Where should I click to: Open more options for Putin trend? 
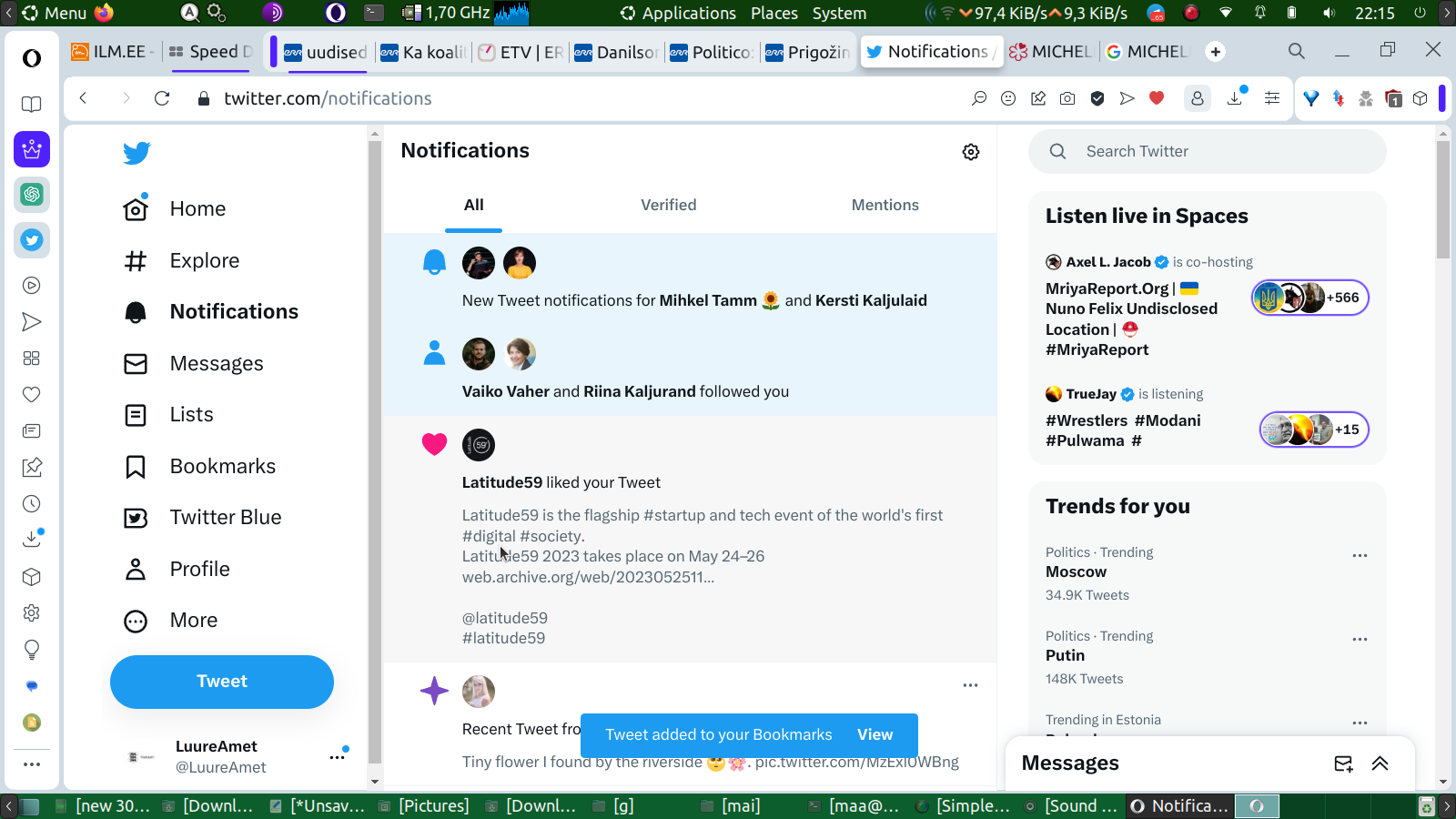coord(1360,639)
